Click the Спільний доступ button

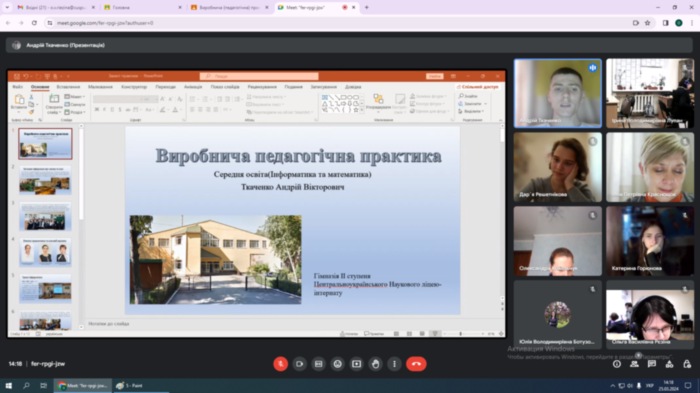tap(478, 87)
